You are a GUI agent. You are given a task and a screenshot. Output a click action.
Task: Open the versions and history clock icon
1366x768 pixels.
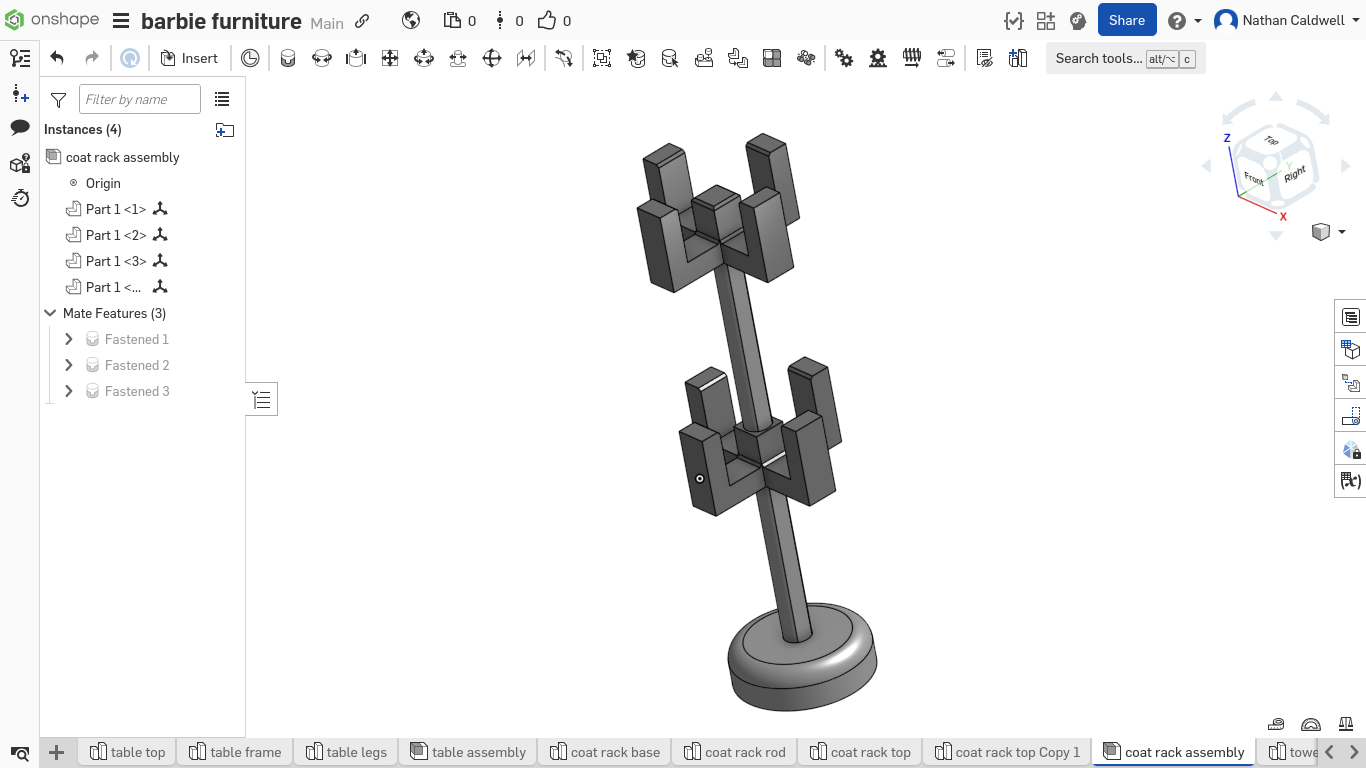pos(250,58)
